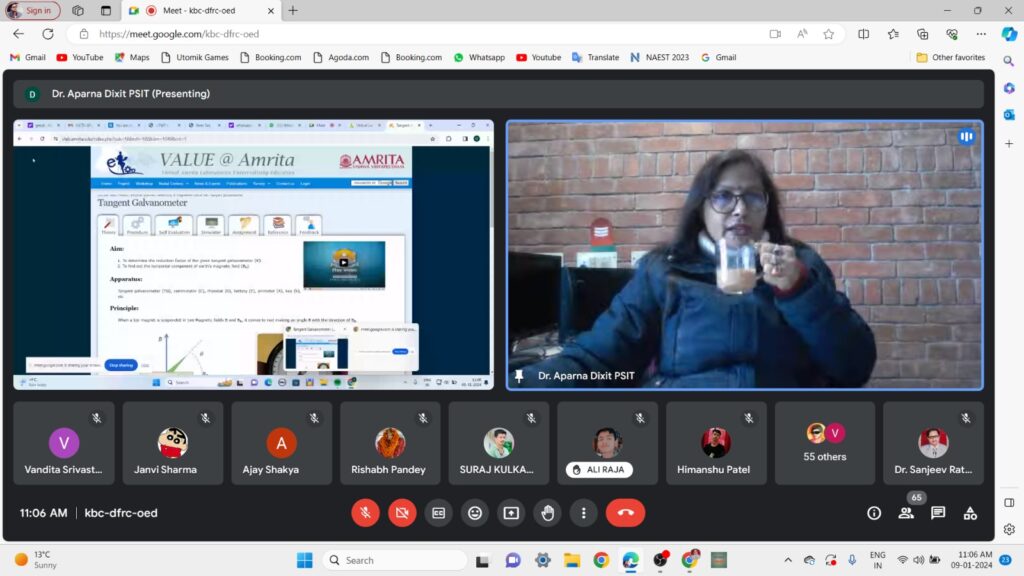This screenshot has height=576, width=1024.
Task: Add this page to favorites star icon
Action: click(x=829, y=33)
